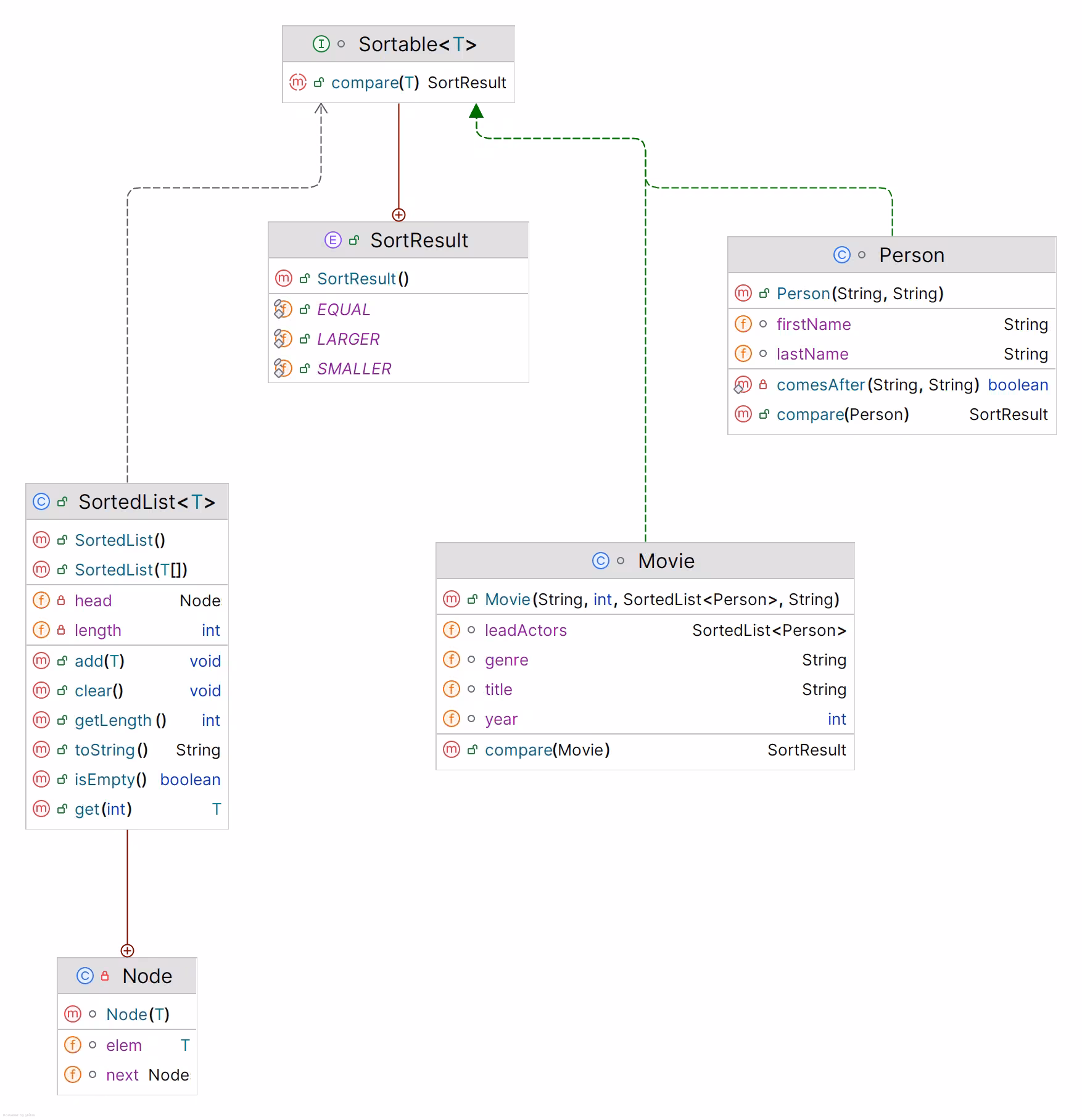
Task: Click the Movie constructor signature
Action: tap(662, 599)
